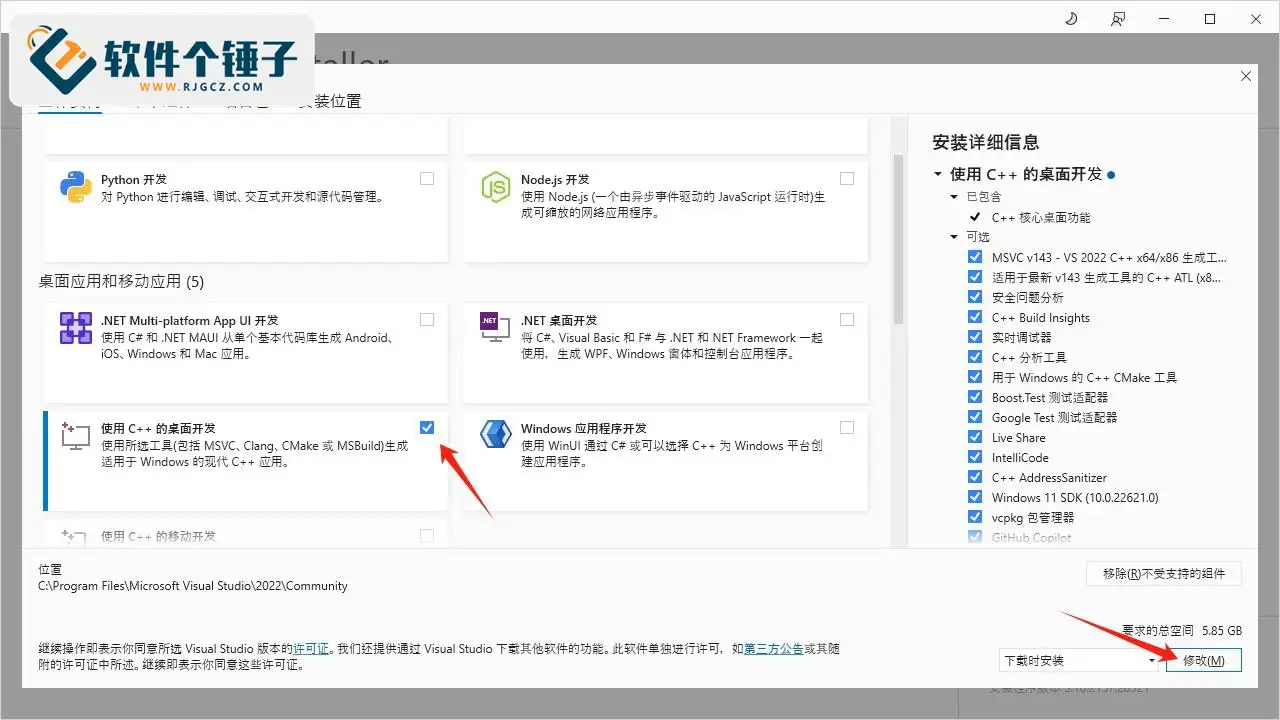
Task: Uncheck the Windows C++ CMake 工具 component
Action: [x=975, y=377]
